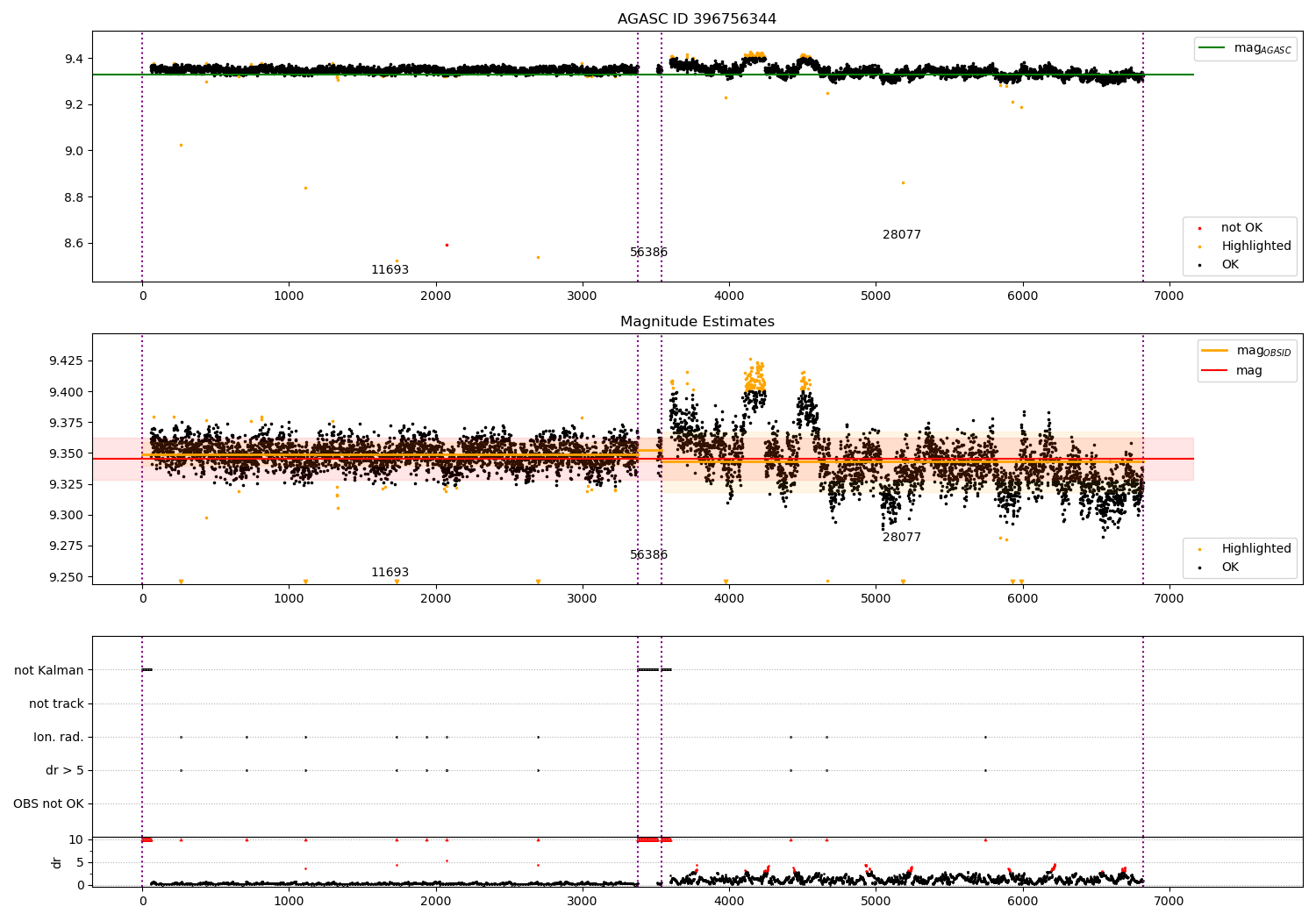Click the 'not track' axis label
The width and height of the screenshot is (1316, 921).
(x=56, y=704)
